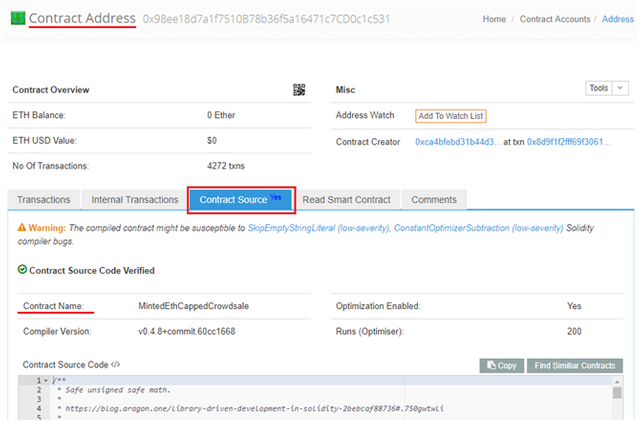
Task: Click the Misc section heading
Action: click(x=345, y=90)
